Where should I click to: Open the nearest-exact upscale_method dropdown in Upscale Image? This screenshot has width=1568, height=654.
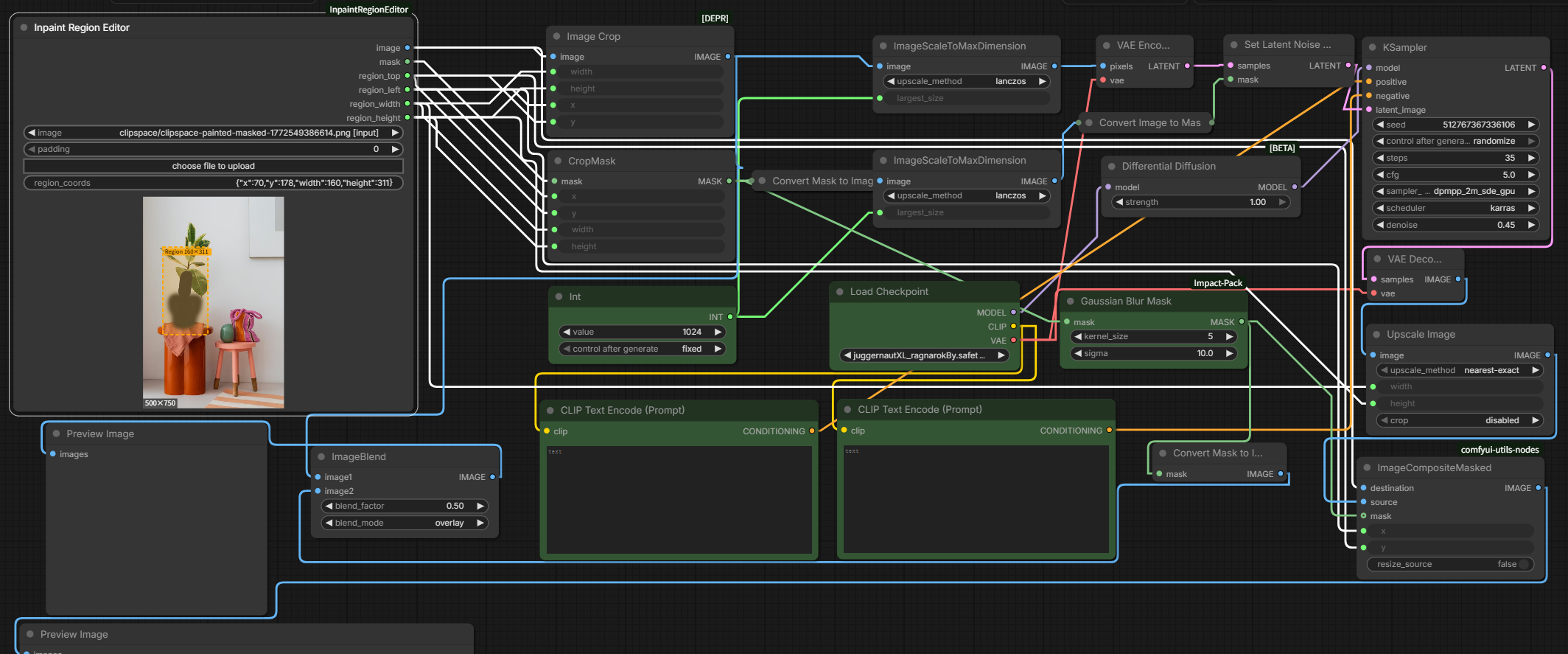click(1460, 370)
